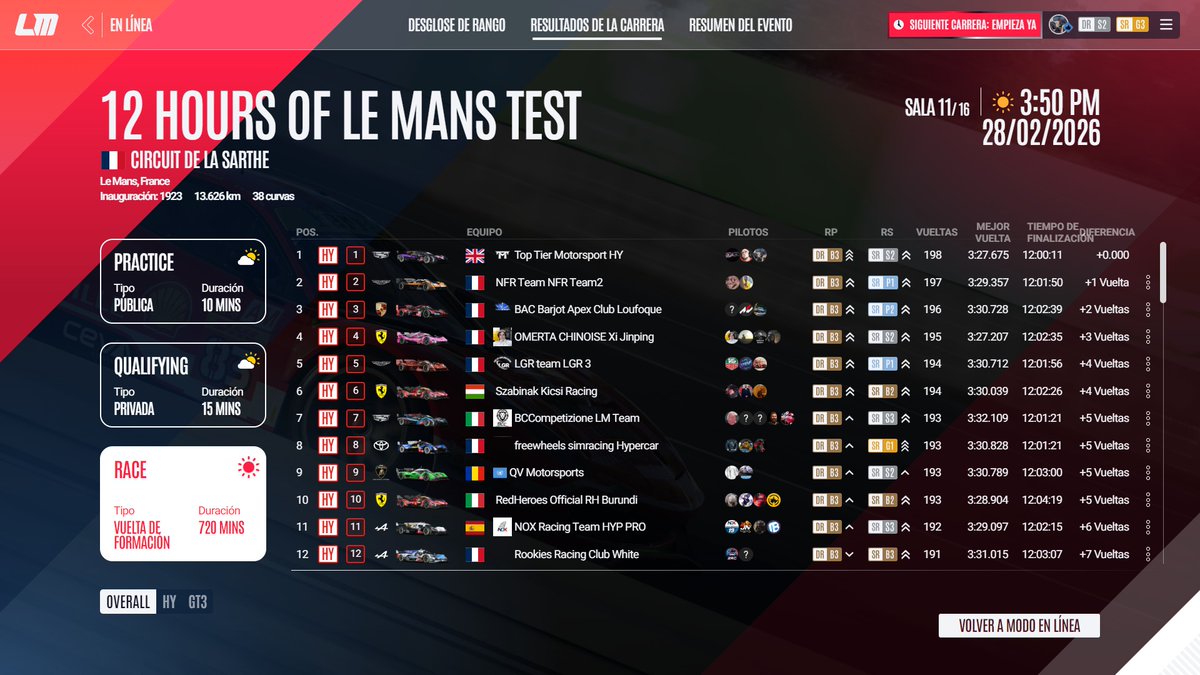Open the three-dot options for BAC Barjot Apex Club

1148,309
